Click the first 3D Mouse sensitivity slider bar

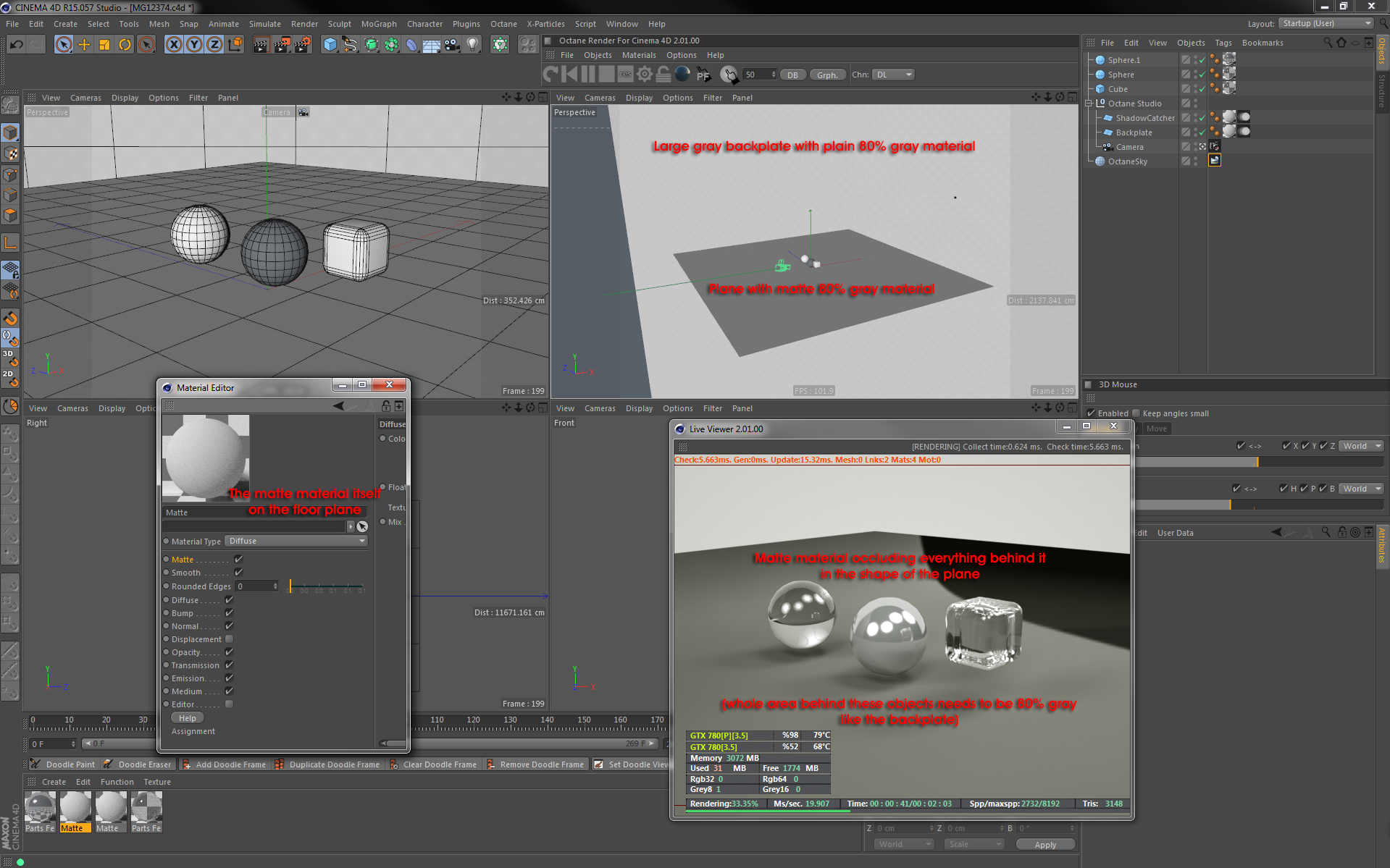pos(1261,462)
